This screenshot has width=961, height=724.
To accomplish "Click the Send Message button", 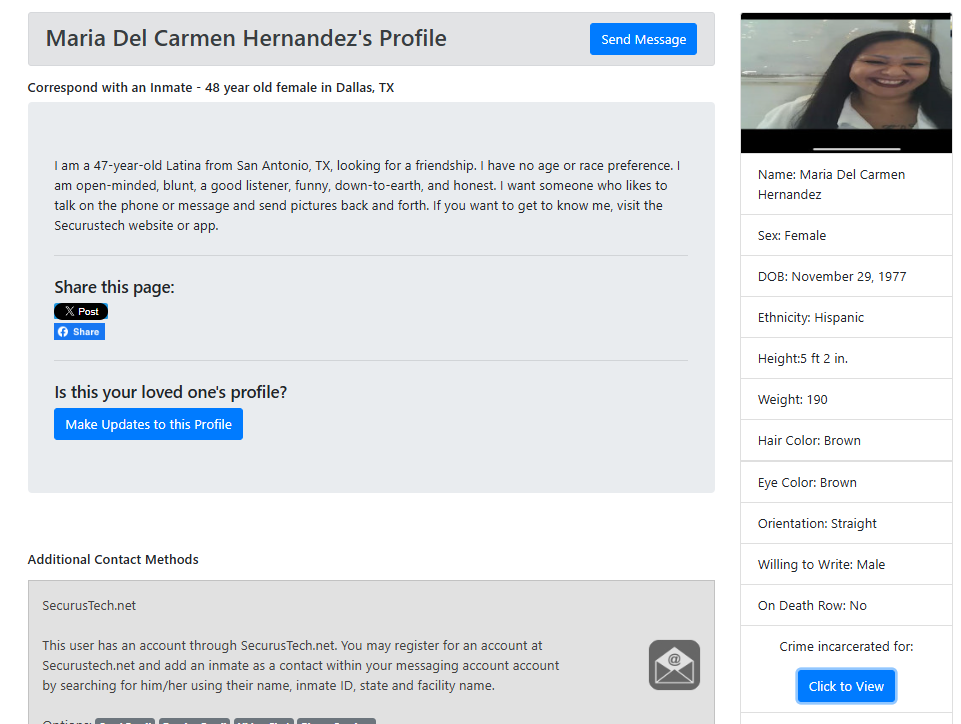I will pos(643,39).
